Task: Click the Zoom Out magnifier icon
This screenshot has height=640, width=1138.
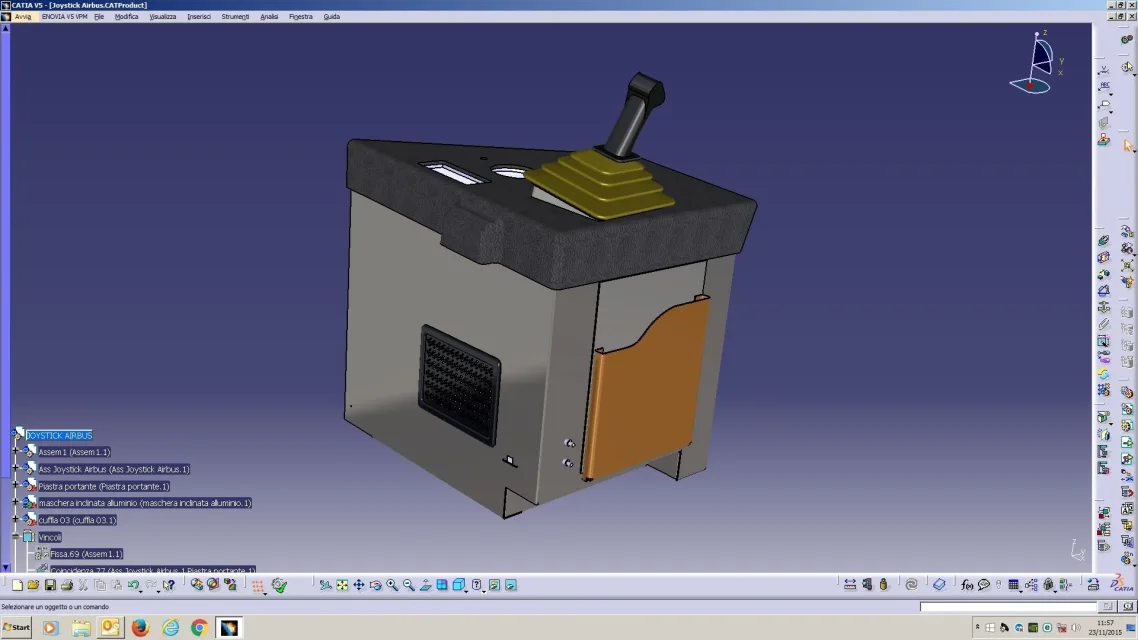Action: [x=409, y=585]
